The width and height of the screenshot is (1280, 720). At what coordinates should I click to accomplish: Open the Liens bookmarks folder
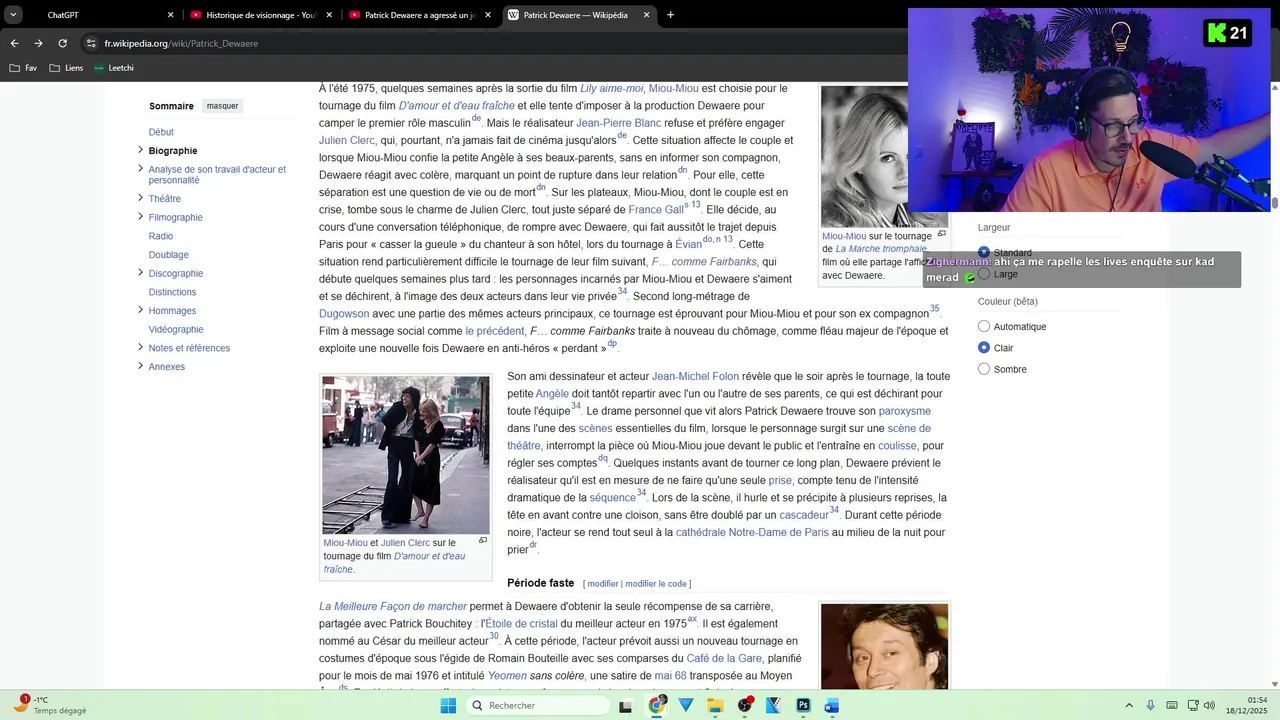pyautogui.click(x=66, y=68)
